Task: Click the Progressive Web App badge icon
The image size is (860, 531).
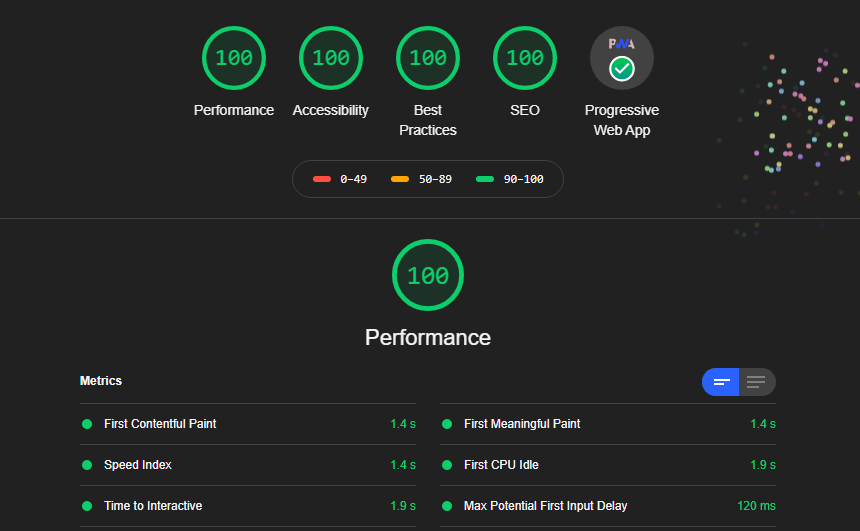Action: 622,58
